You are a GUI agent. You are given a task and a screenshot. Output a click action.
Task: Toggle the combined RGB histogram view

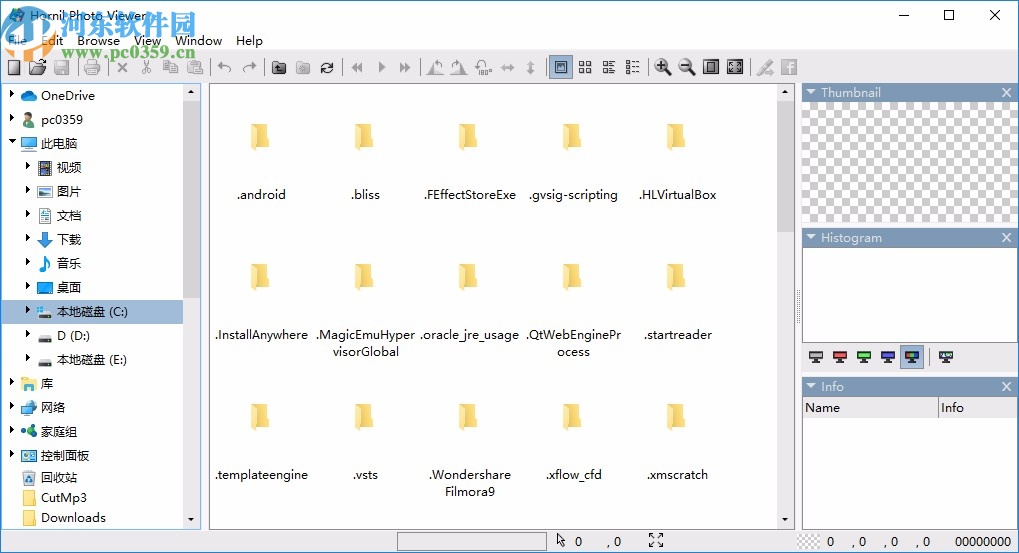[x=912, y=357]
